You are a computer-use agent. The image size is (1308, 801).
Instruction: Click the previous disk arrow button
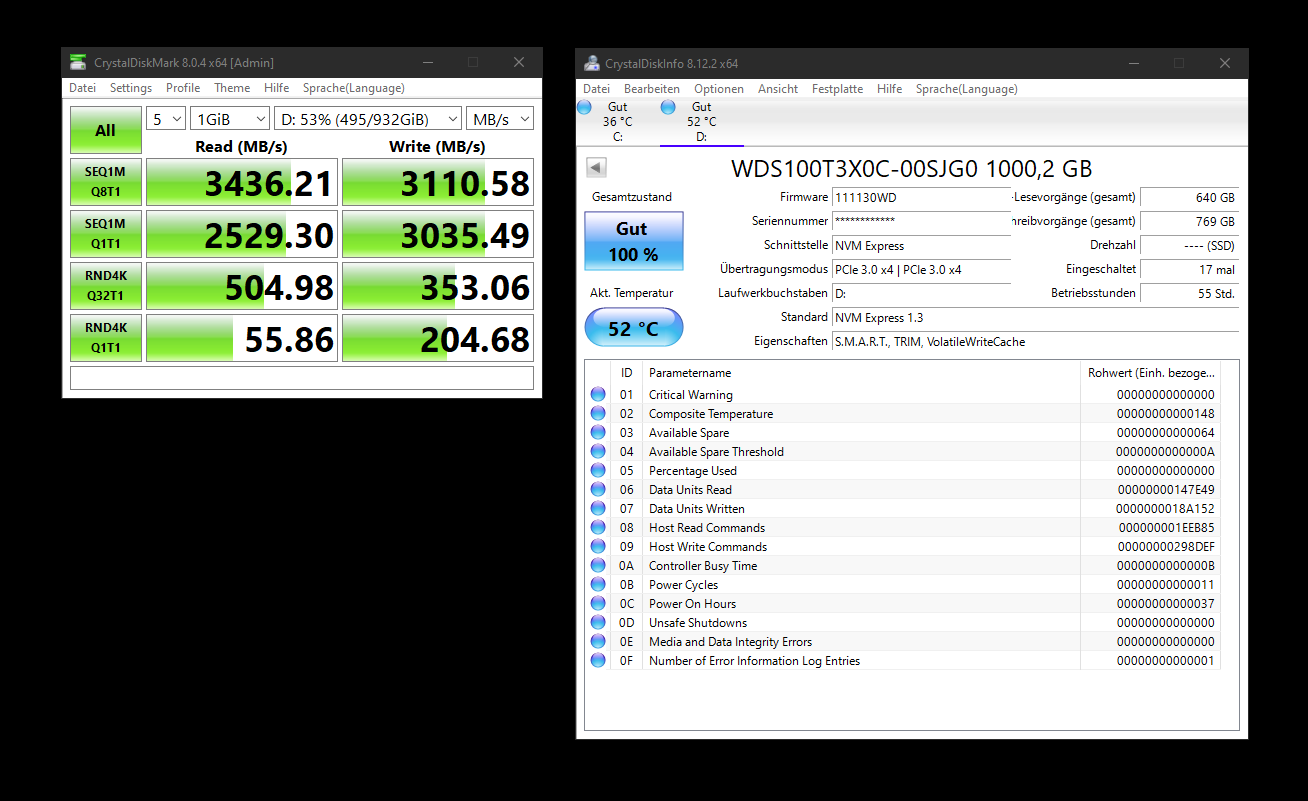coord(597,168)
